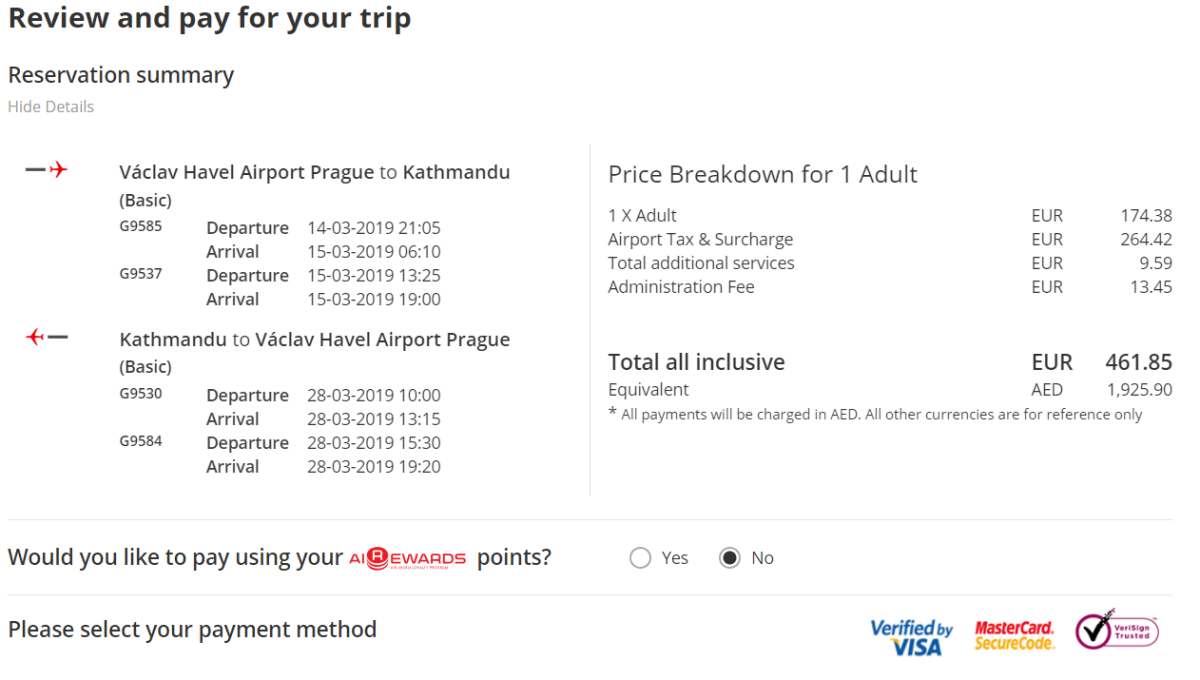Click the Reservation summary heading

tap(121, 75)
